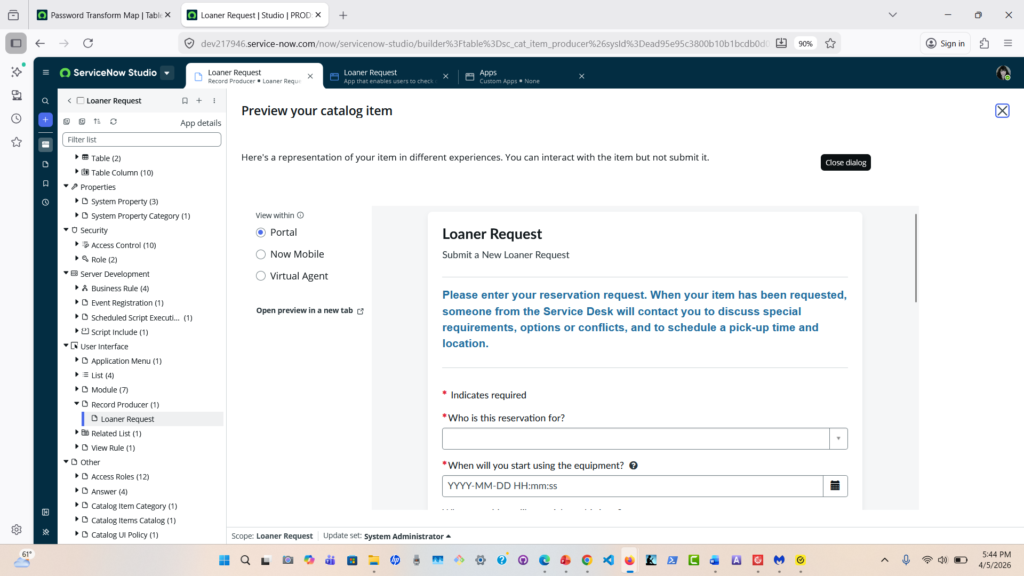
Task: Click the three-dot more options icon in explorer header
Action: click(x=213, y=101)
